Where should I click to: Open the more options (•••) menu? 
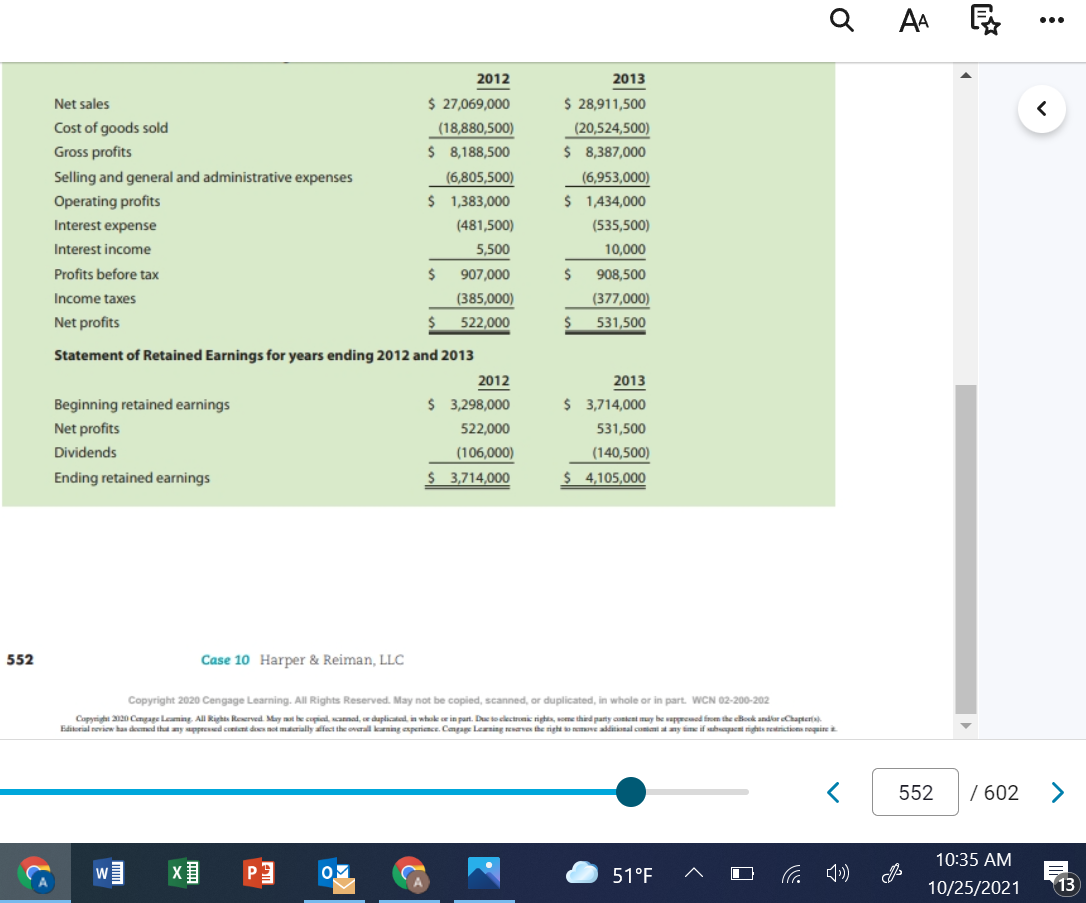[1051, 20]
